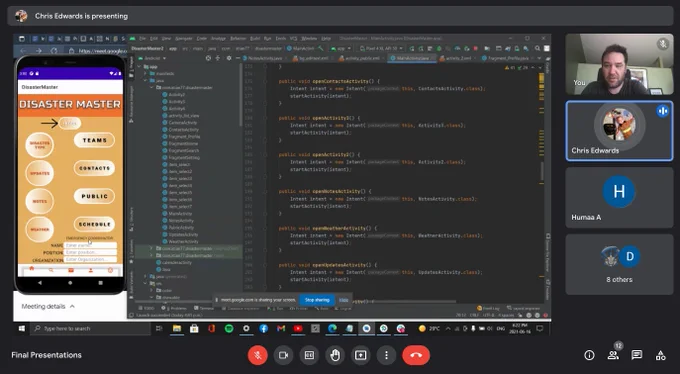Open WeatherActivity in the project tree
Image resolution: width=680 pixels, height=374 pixels.
pos(180,242)
